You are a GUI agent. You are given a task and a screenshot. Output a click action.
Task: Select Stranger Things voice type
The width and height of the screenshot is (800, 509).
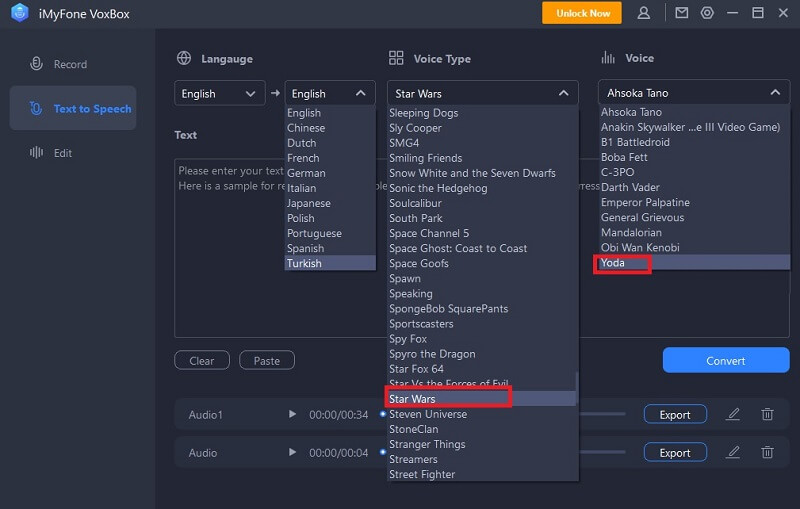click(482, 444)
